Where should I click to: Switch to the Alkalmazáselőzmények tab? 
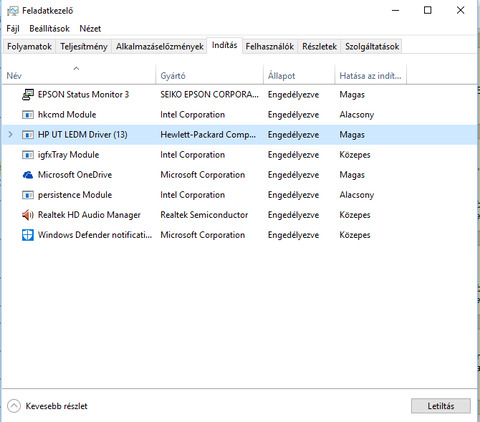point(160,46)
